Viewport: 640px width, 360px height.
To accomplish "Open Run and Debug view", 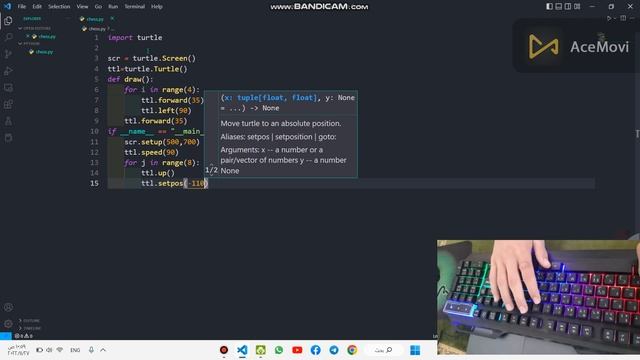I will 8,71.
